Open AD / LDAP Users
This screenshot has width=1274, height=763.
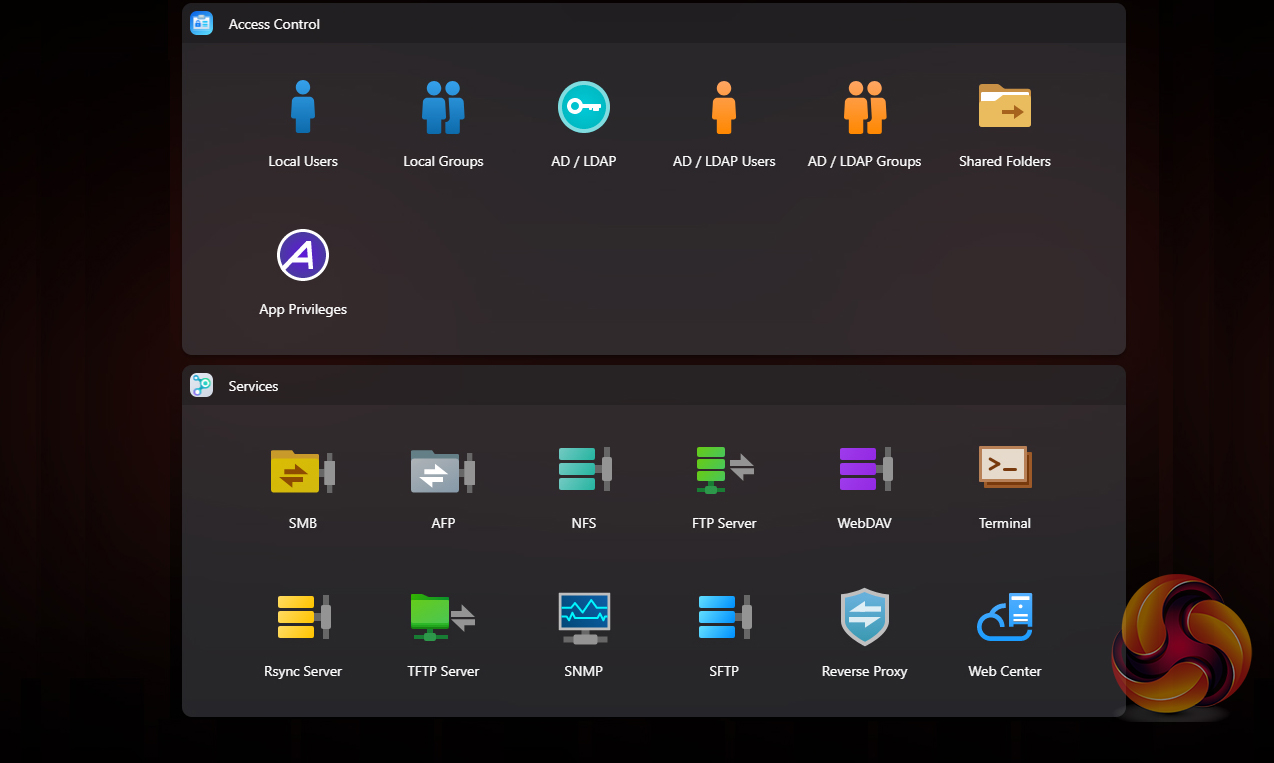tap(724, 108)
